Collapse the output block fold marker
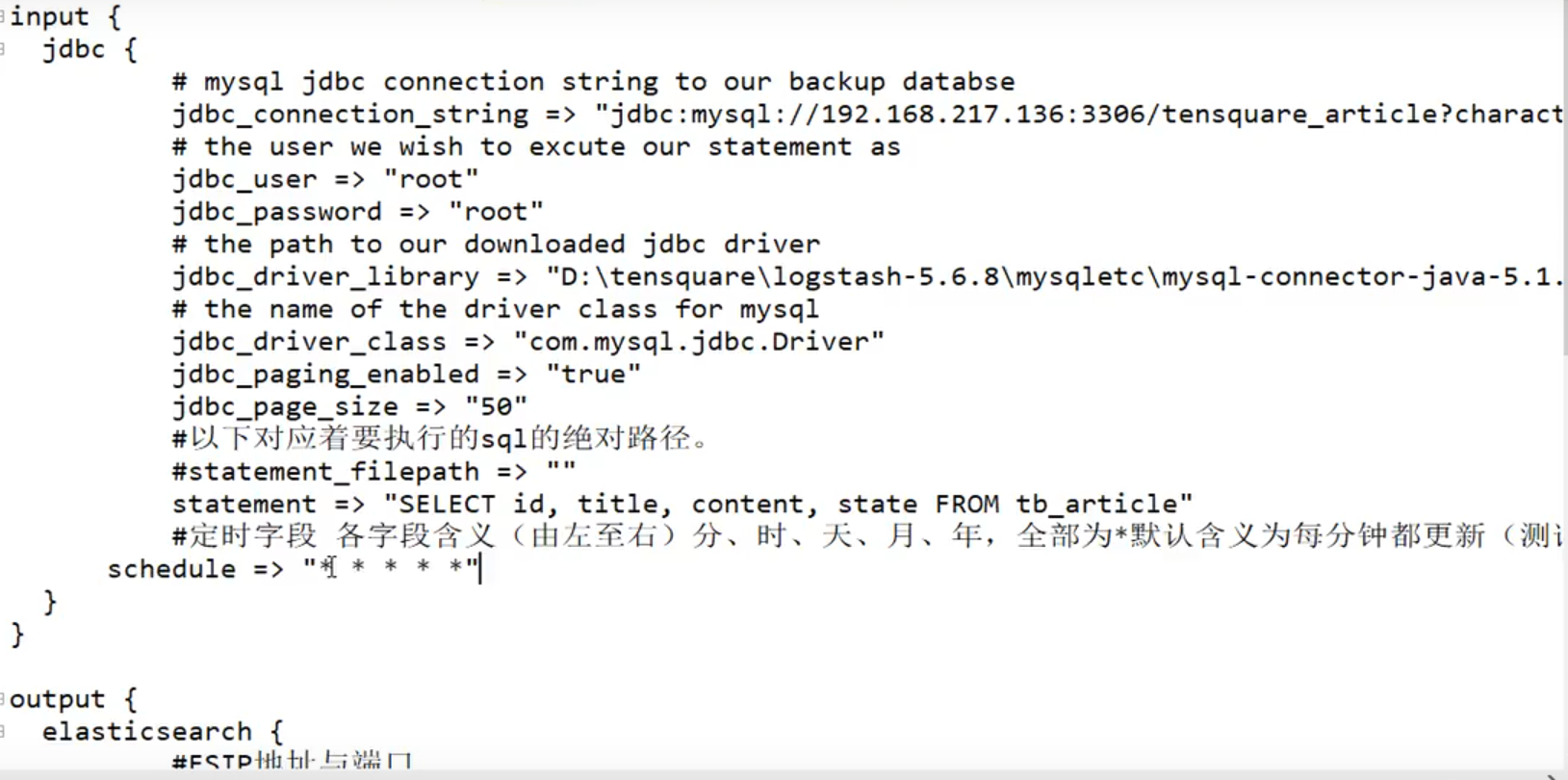Viewport: 1568px width, 780px height. coord(3,699)
